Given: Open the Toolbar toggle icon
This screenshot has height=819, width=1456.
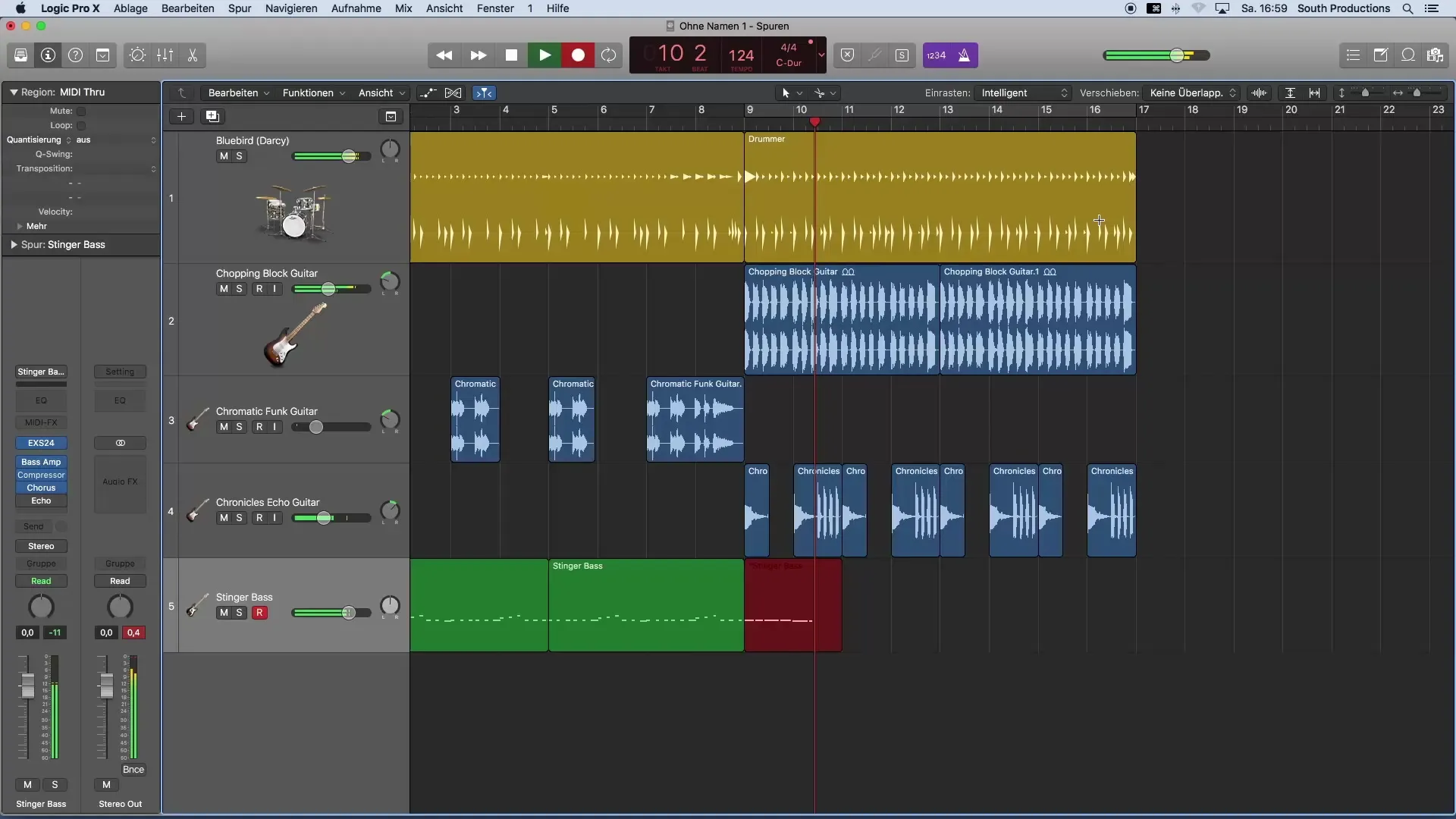Looking at the screenshot, I should pos(102,55).
